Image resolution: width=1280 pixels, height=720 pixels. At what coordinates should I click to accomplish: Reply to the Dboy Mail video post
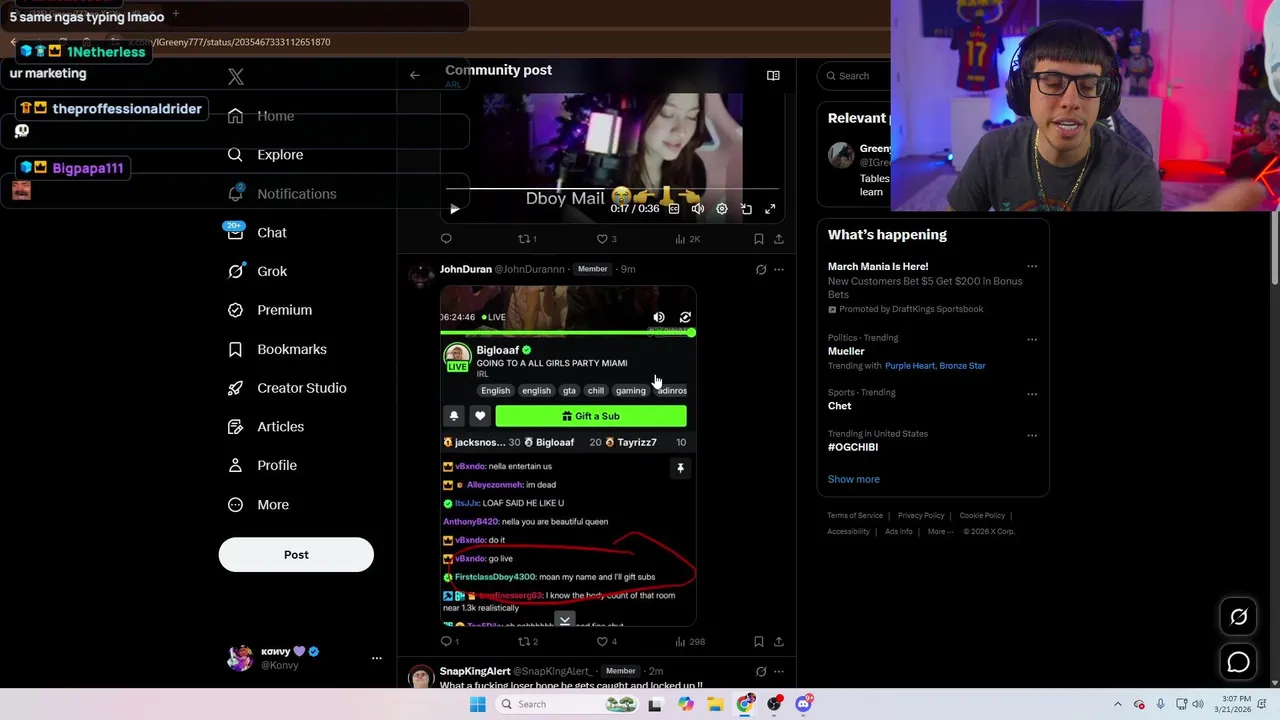click(446, 239)
